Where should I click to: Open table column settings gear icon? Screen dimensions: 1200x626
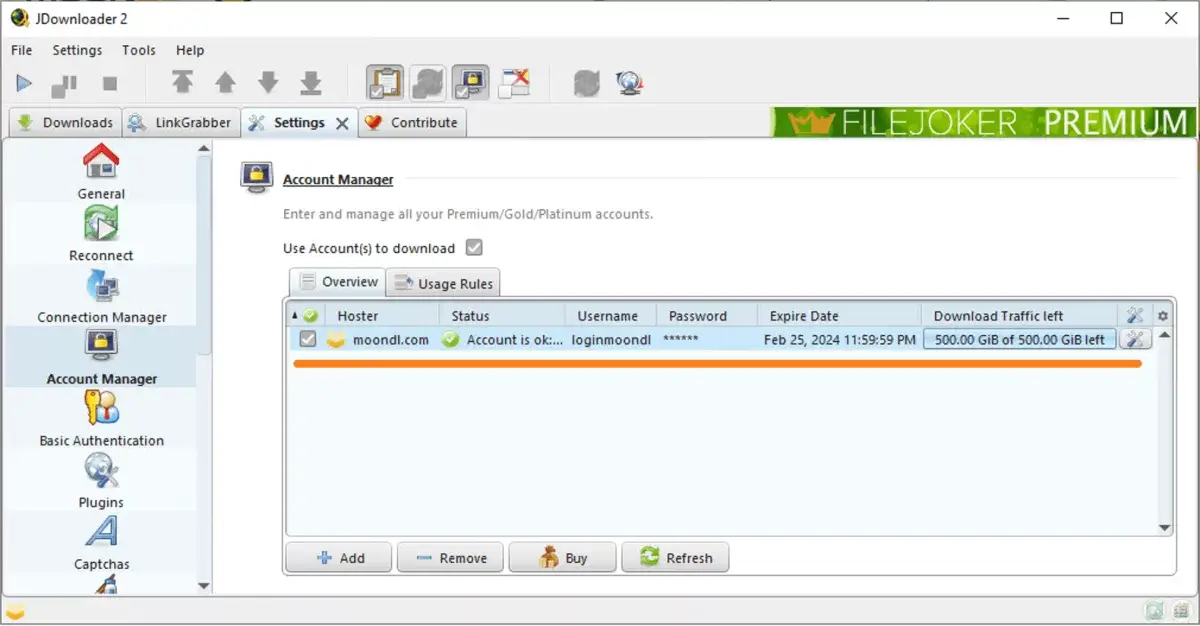(1163, 316)
